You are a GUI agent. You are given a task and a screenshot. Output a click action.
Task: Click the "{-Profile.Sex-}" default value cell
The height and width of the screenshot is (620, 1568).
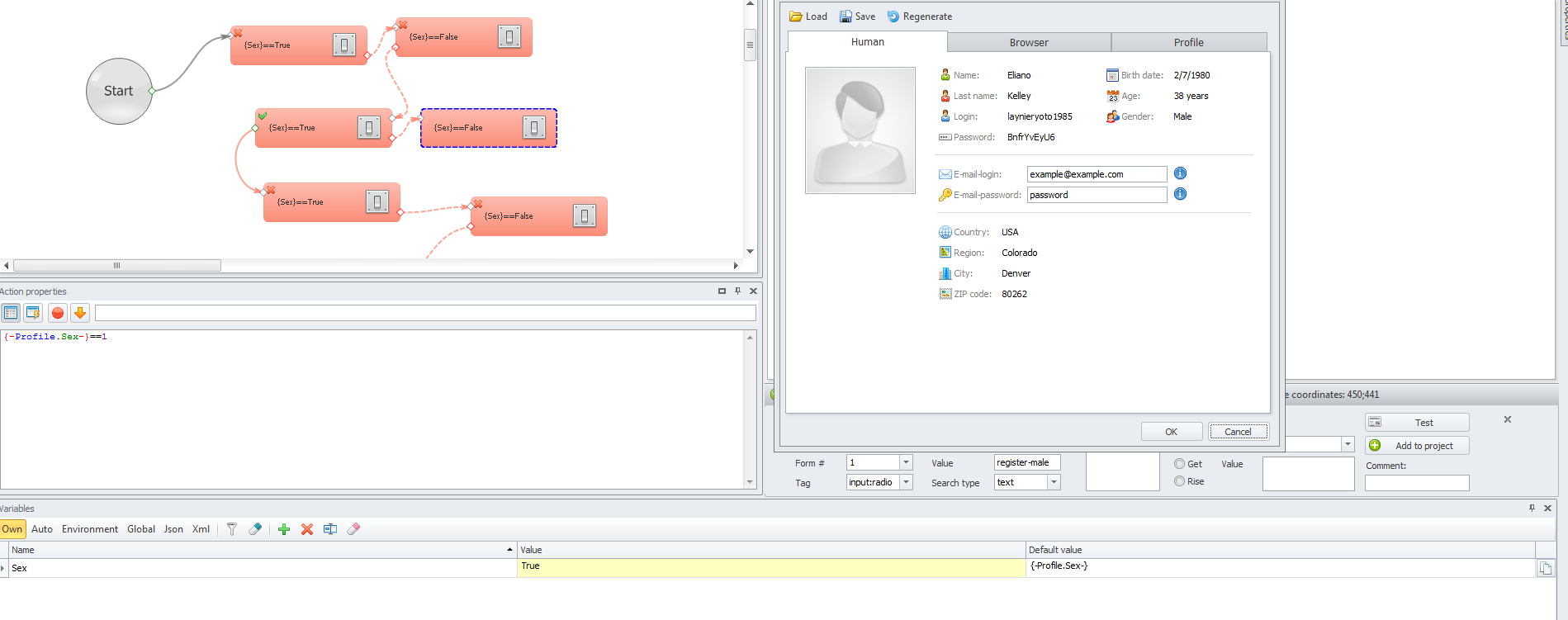click(x=1280, y=568)
